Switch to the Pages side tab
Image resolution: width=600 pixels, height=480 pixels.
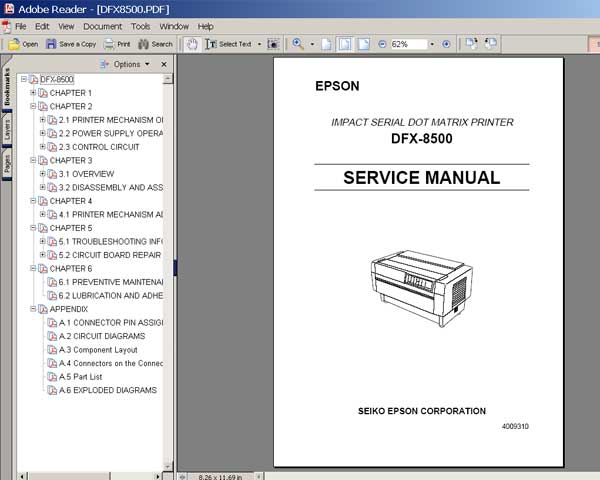pos(7,164)
